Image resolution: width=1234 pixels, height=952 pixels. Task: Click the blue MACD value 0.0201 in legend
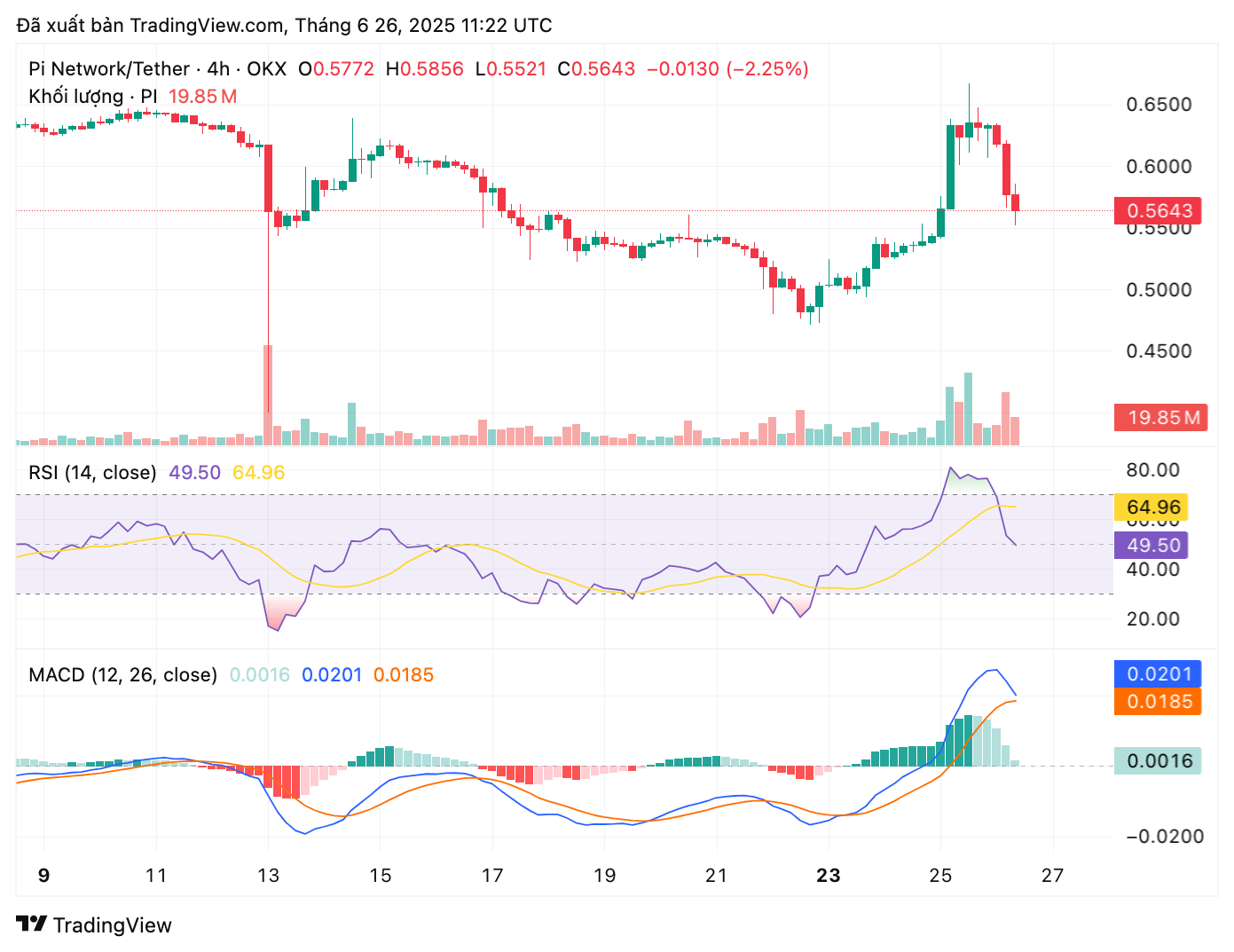click(x=332, y=675)
